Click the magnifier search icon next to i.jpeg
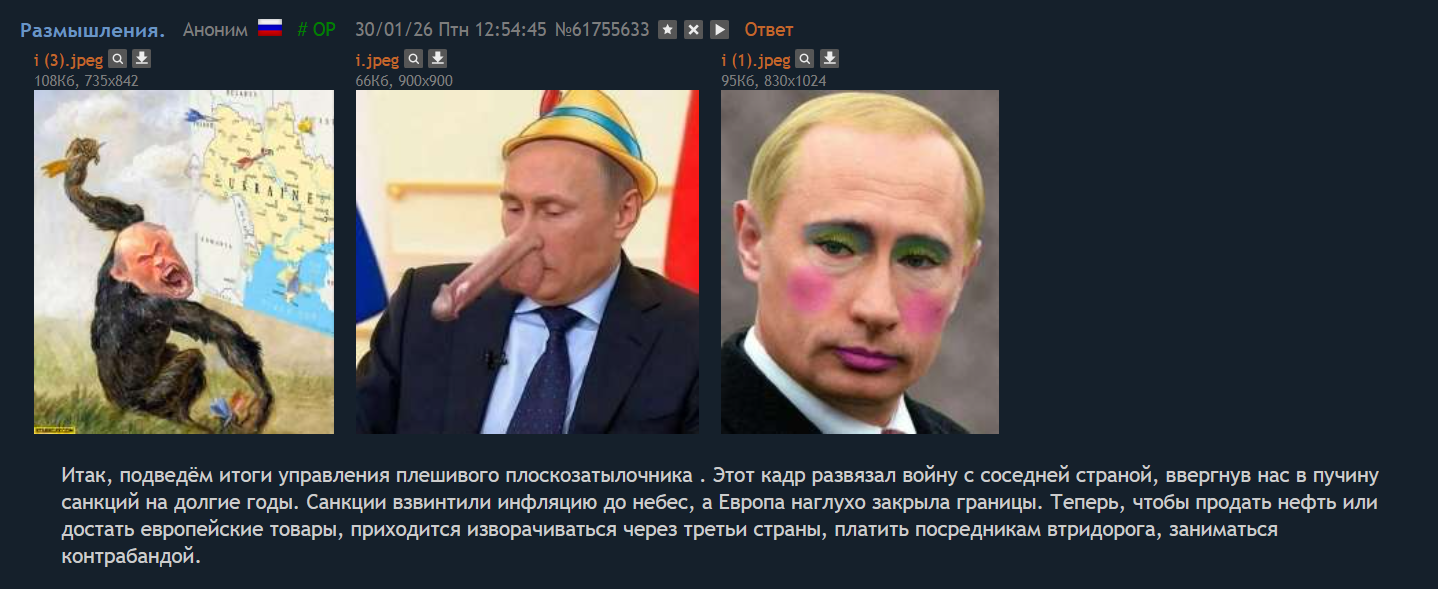The image size is (1438, 589). pos(413,59)
